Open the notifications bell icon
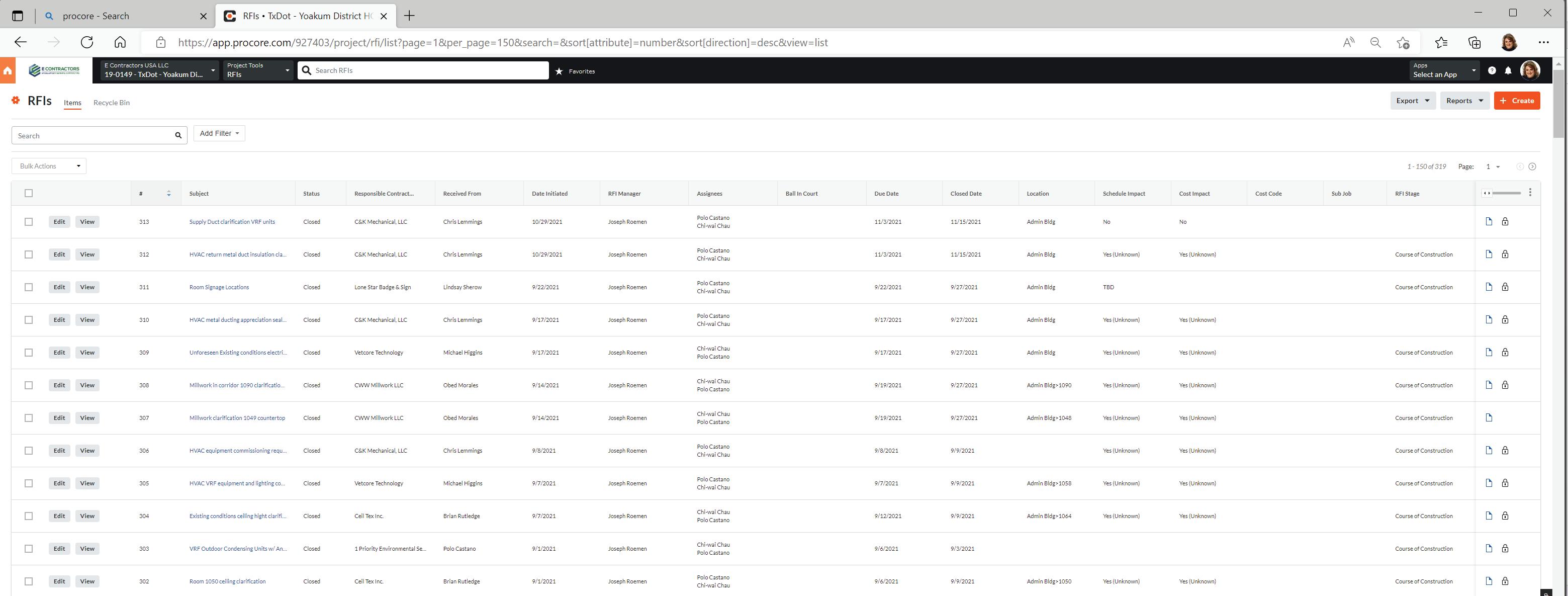This screenshot has width=1568, height=596. (x=1508, y=70)
